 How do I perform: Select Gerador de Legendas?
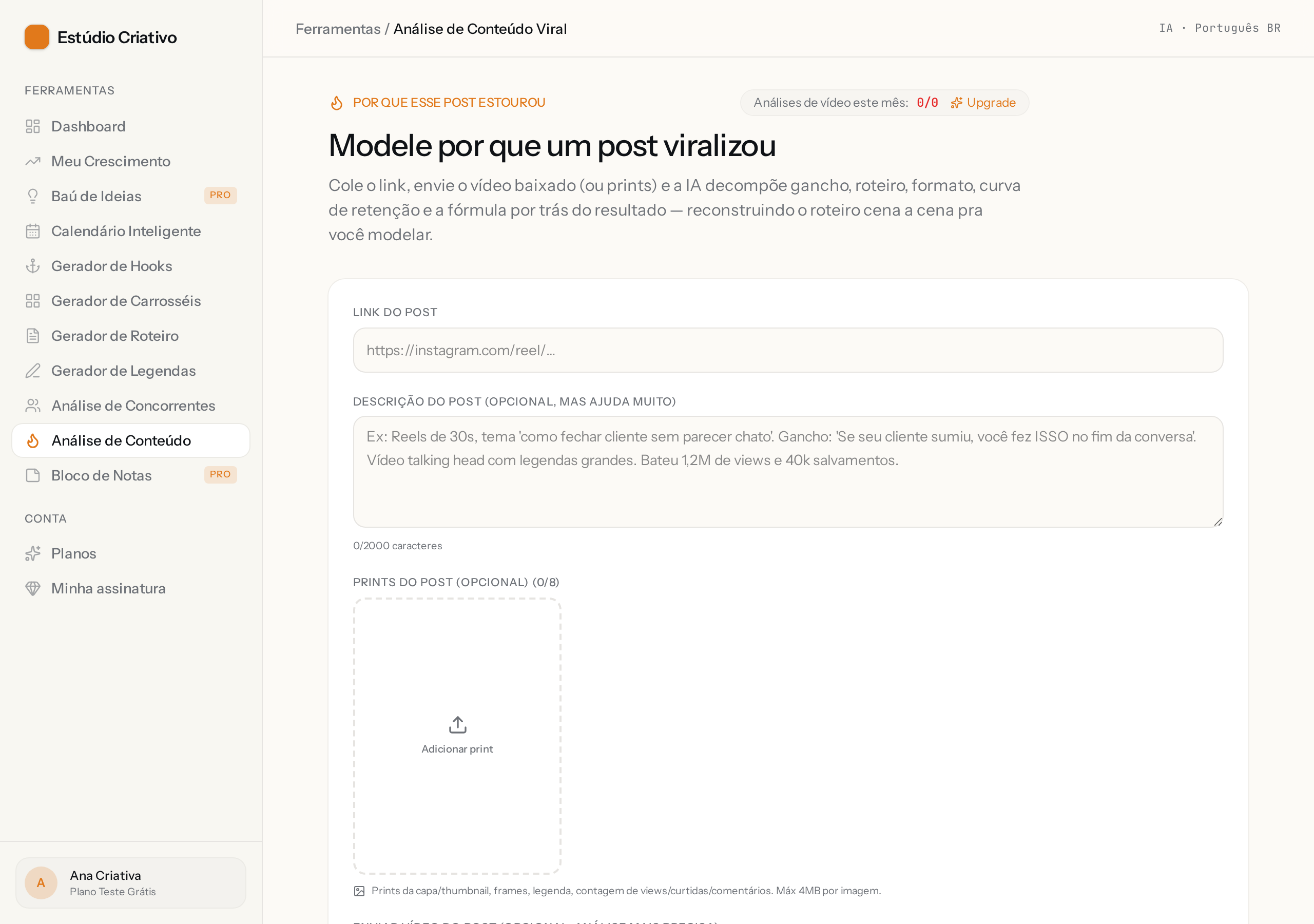(x=131, y=371)
